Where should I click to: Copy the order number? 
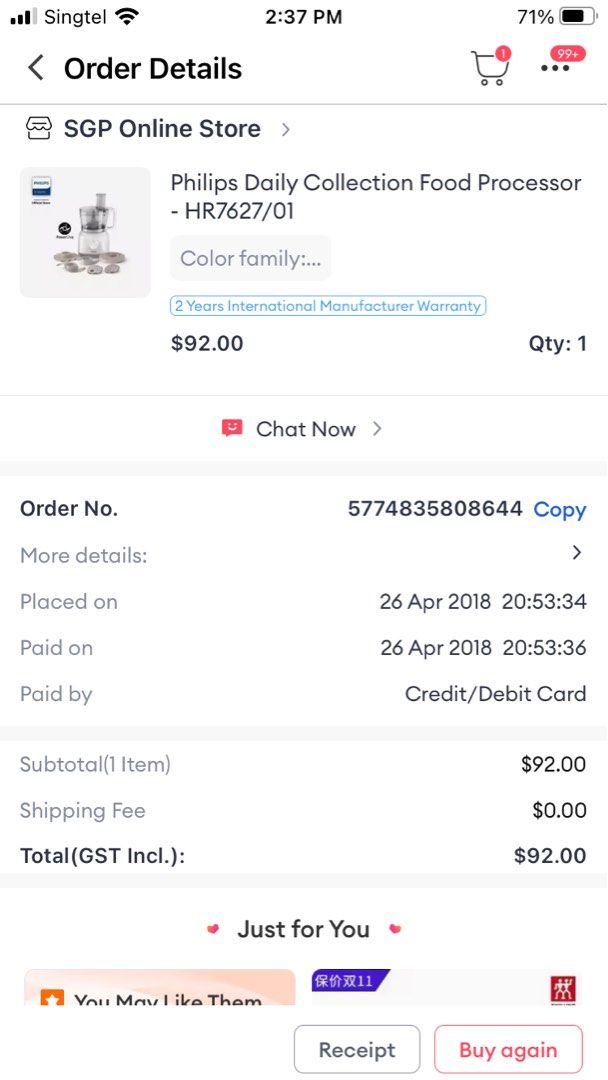click(x=559, y=509)
